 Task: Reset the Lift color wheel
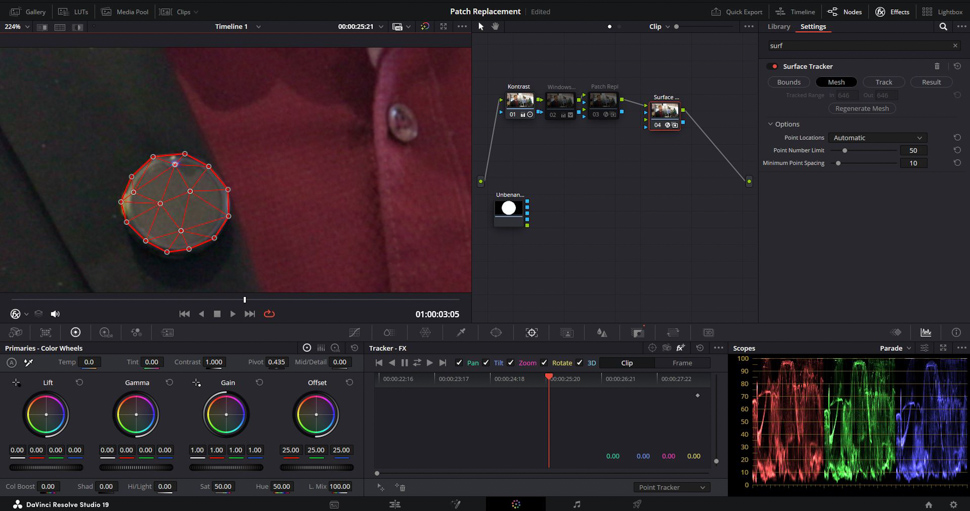79,382
